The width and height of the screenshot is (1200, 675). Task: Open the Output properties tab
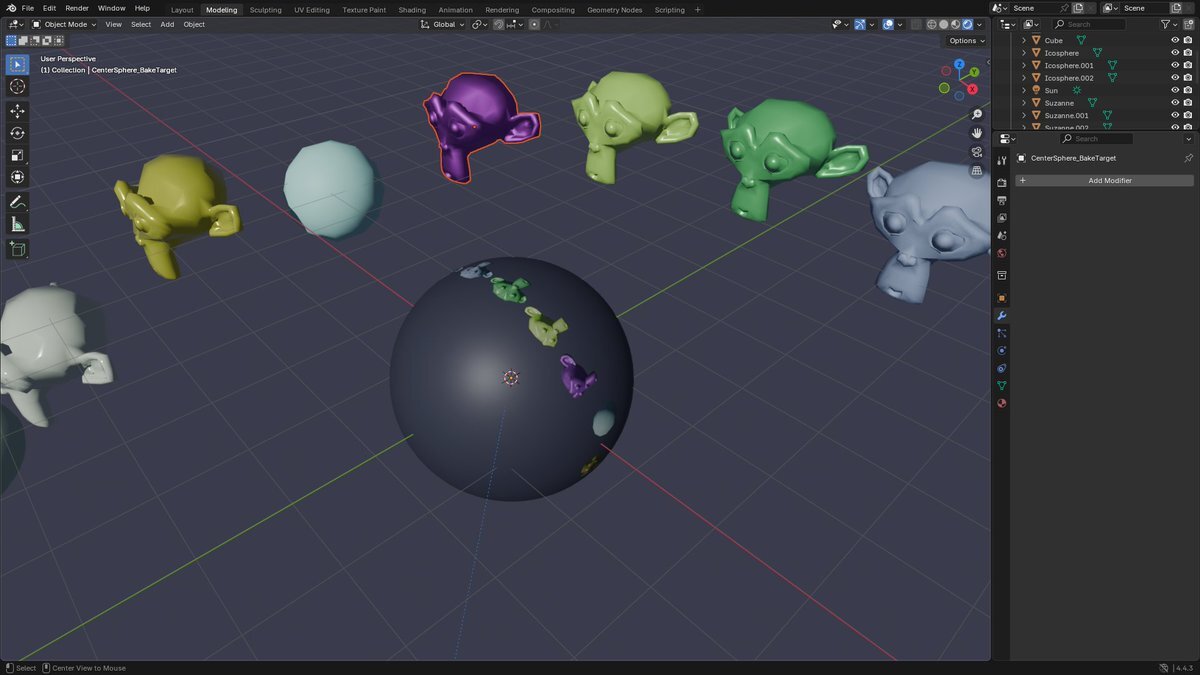tap(1002, 201)
